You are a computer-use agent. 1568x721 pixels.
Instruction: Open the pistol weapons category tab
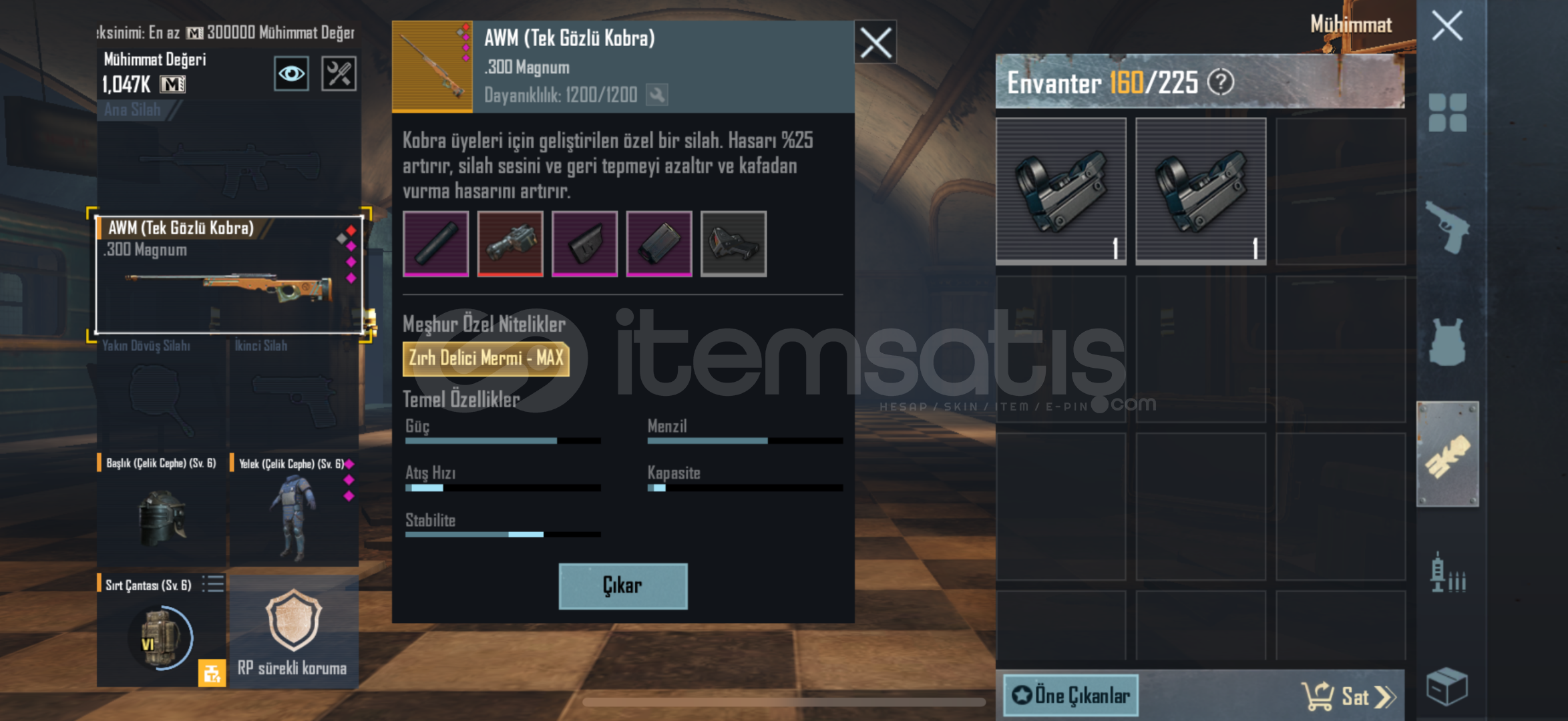(x=1448, y=227)
